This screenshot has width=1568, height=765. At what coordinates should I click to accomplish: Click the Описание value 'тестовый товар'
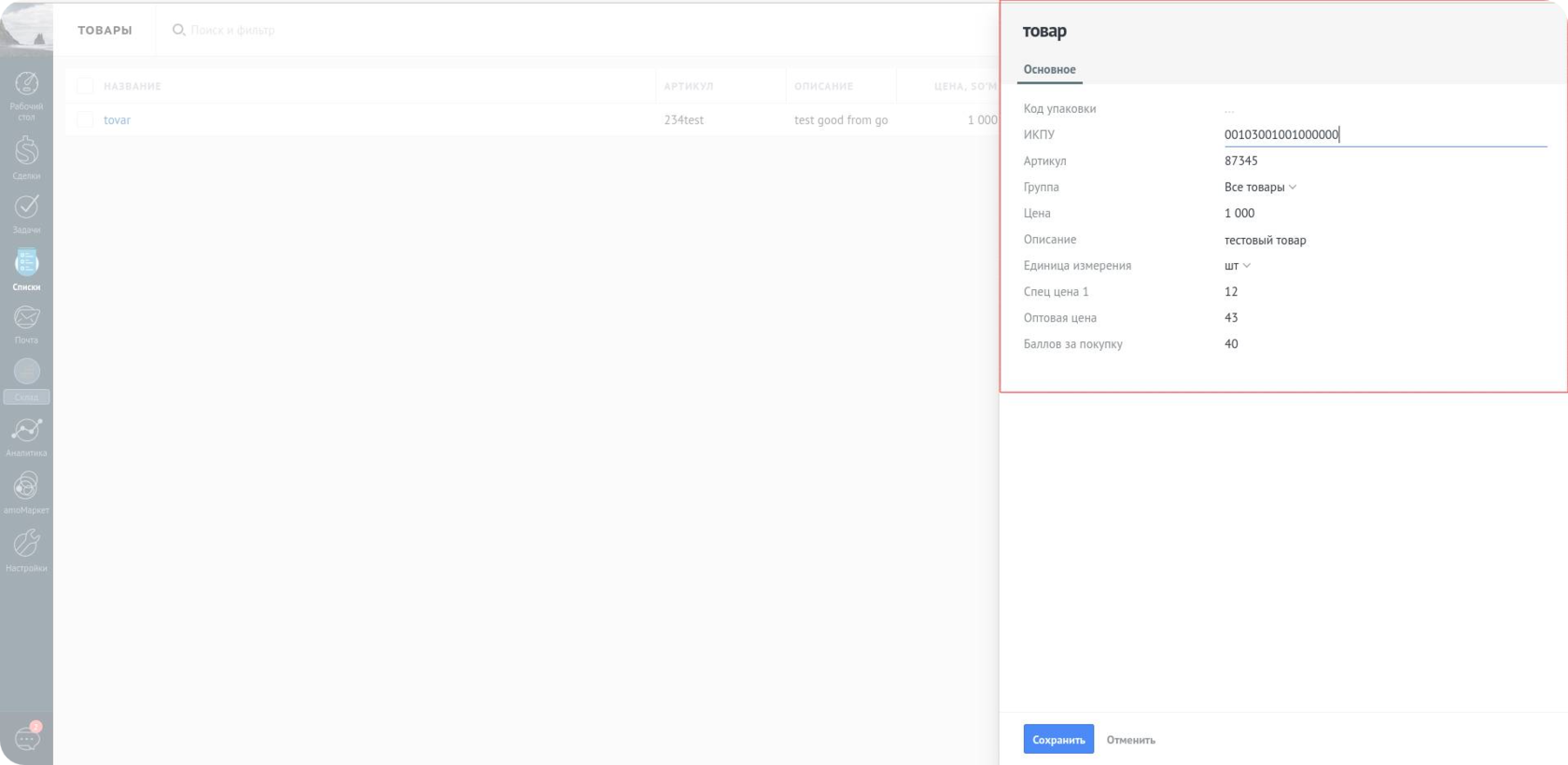point(1265,241)
